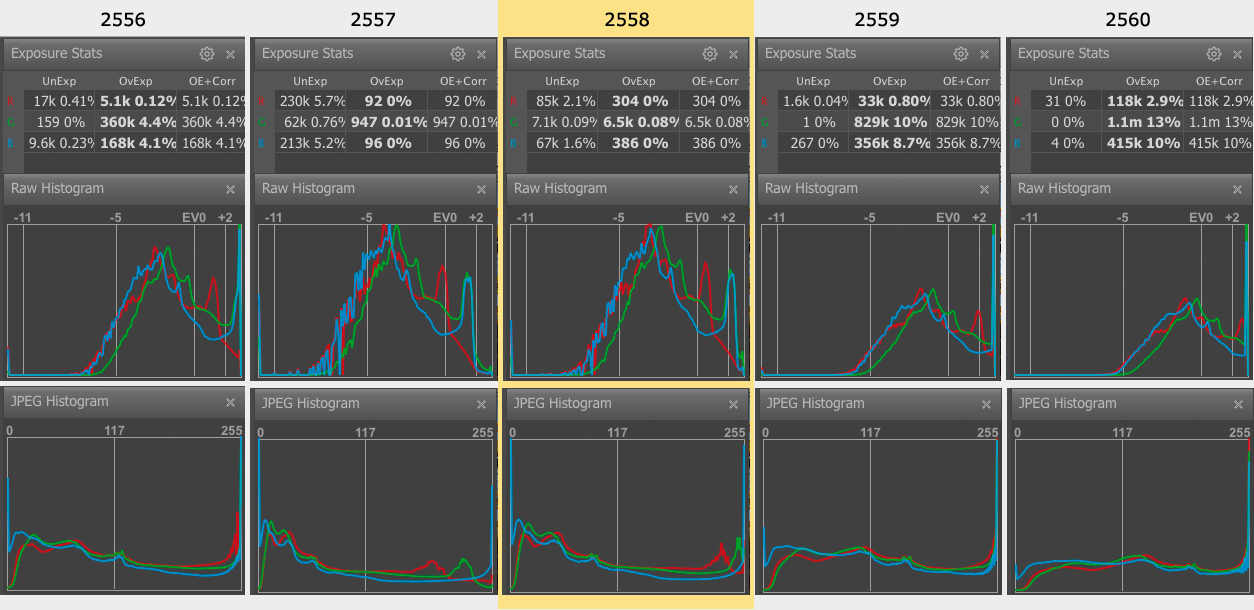Viewport: 1254px width, 610px height.
Task: Open Exposure Stats gear settings for image 2559
Action: (x=961, y=54)
